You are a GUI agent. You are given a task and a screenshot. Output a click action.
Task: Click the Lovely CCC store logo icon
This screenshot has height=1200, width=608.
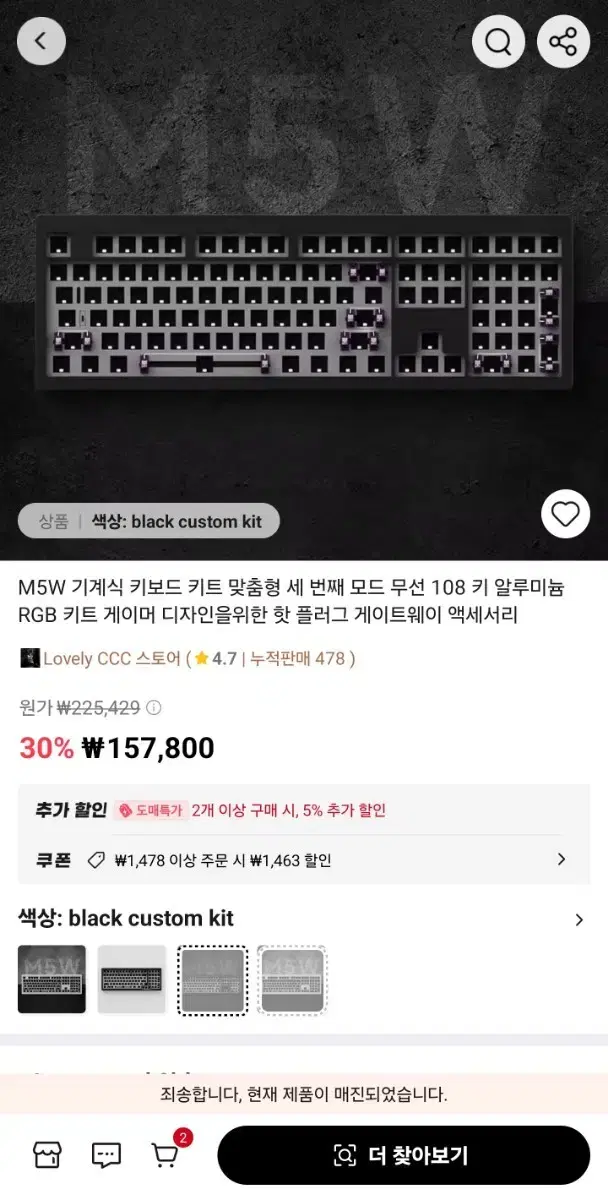pyautogui.click(x=27, y=657)
